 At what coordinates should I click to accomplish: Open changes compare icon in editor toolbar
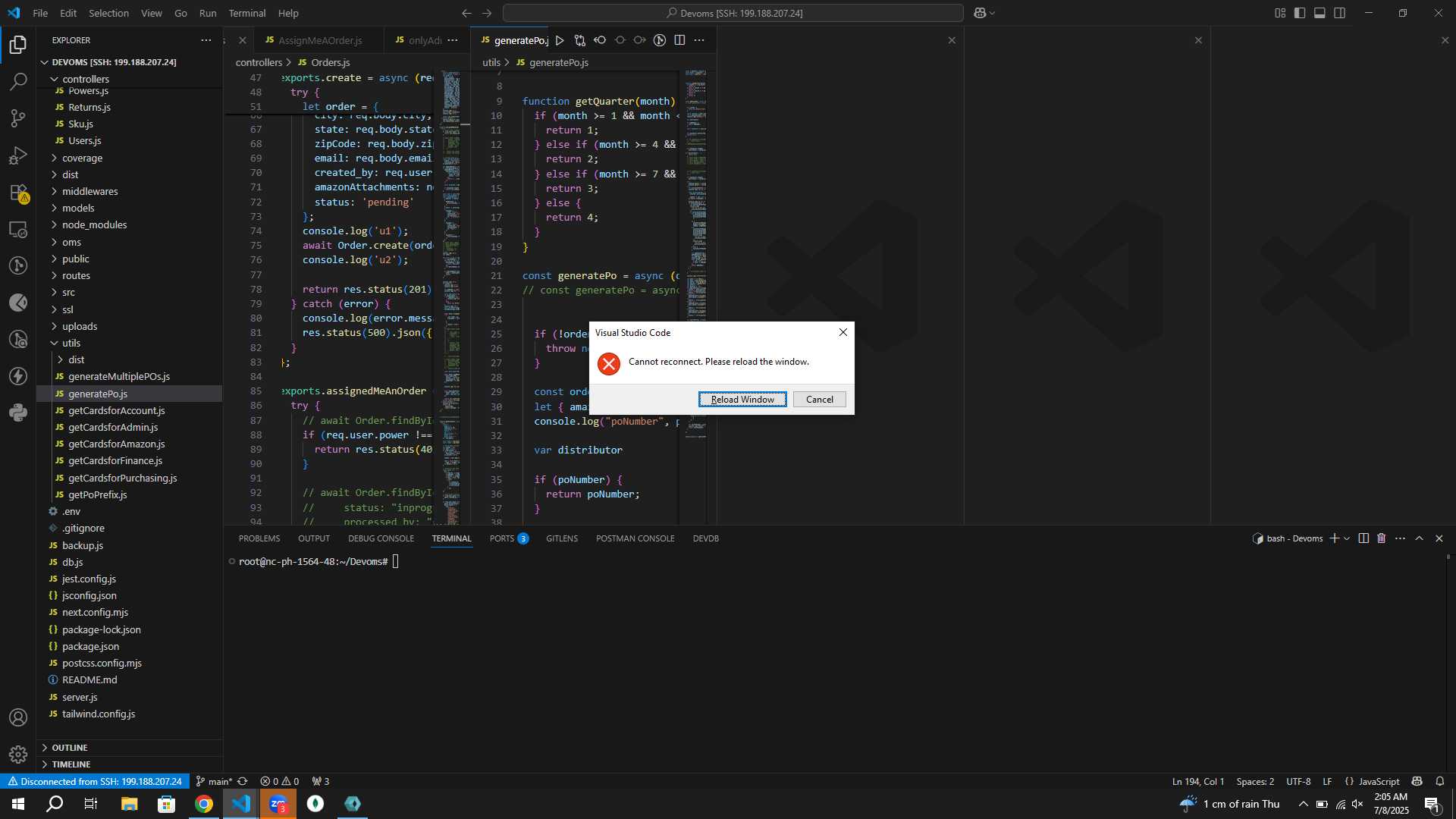pos(580,40)
